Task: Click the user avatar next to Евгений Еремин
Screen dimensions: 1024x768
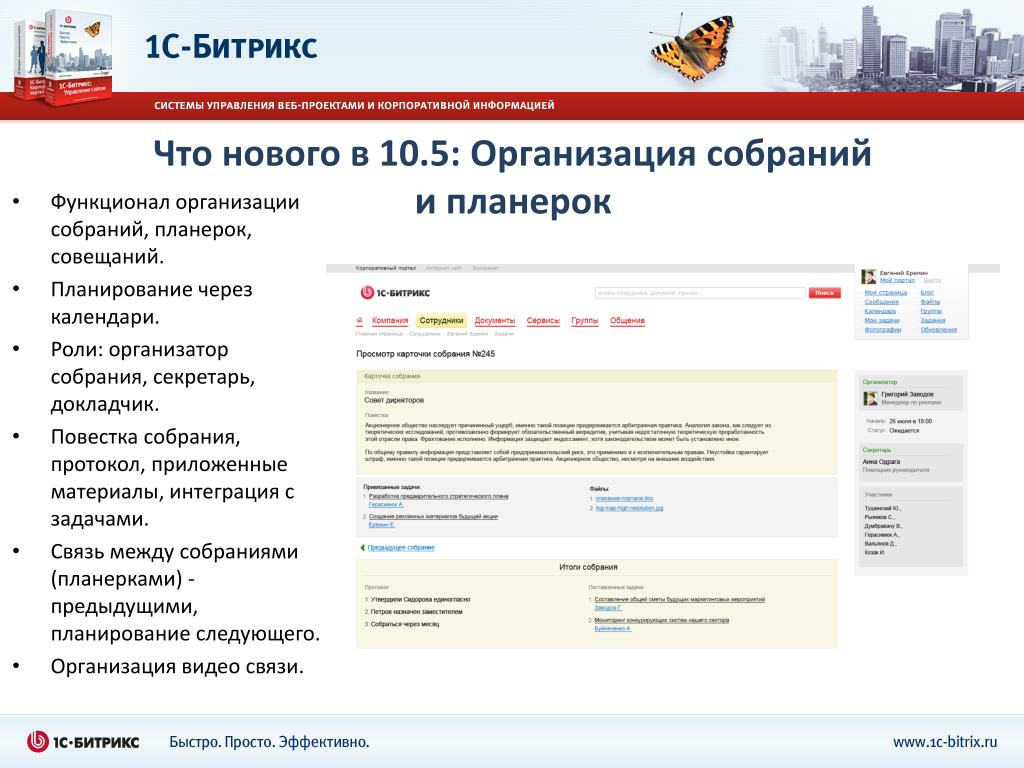Action: coord(868,277)
